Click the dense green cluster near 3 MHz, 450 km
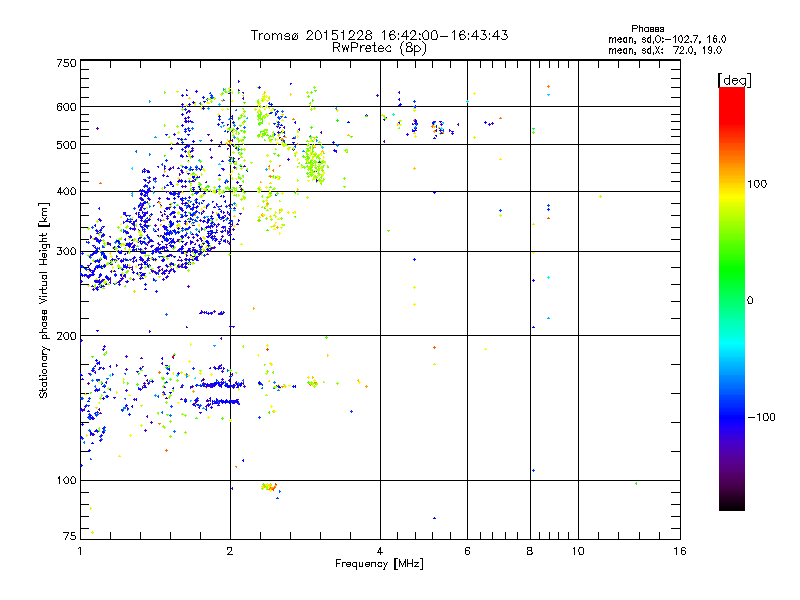800x600 pixels. pos(314,161)
